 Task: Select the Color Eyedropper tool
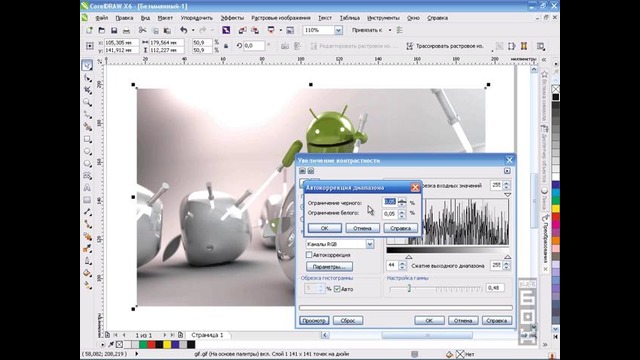[87, 249]
